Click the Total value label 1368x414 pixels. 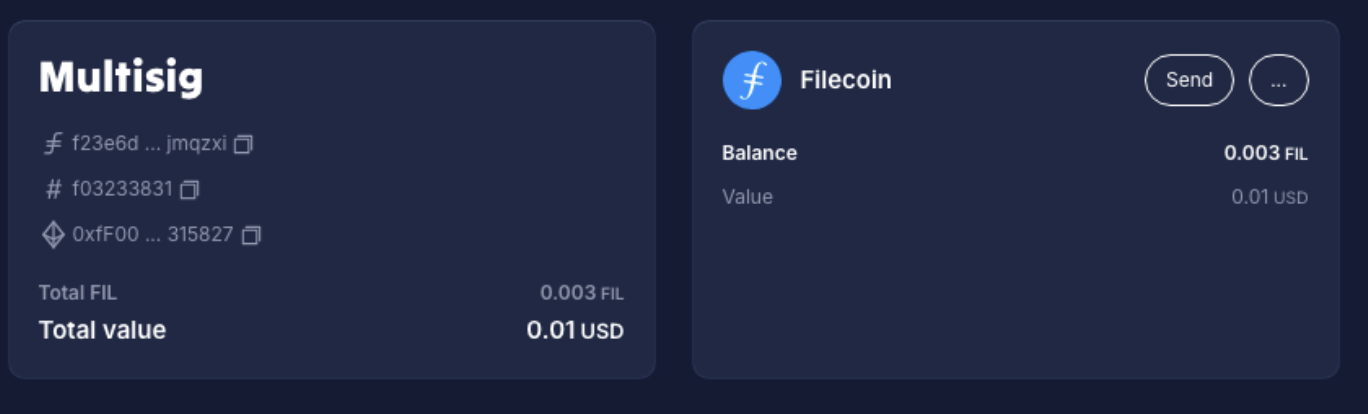[x=102, y=330]
